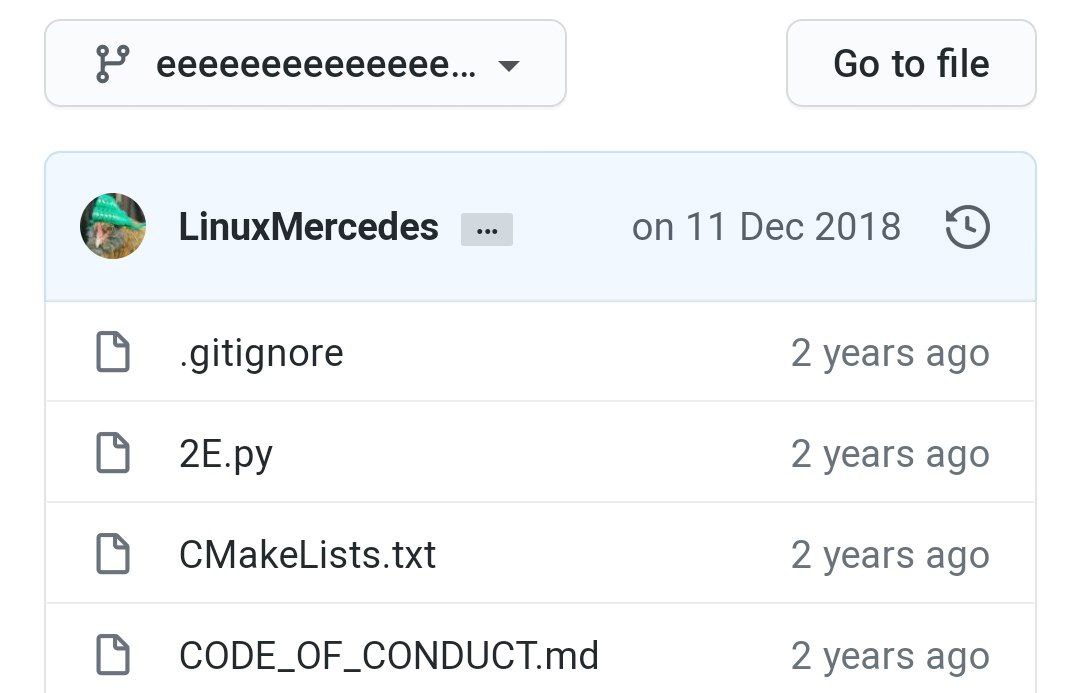Click the .gitignore file icon
This screenshot has height=693, width=1080.
(x=113, y=352)
